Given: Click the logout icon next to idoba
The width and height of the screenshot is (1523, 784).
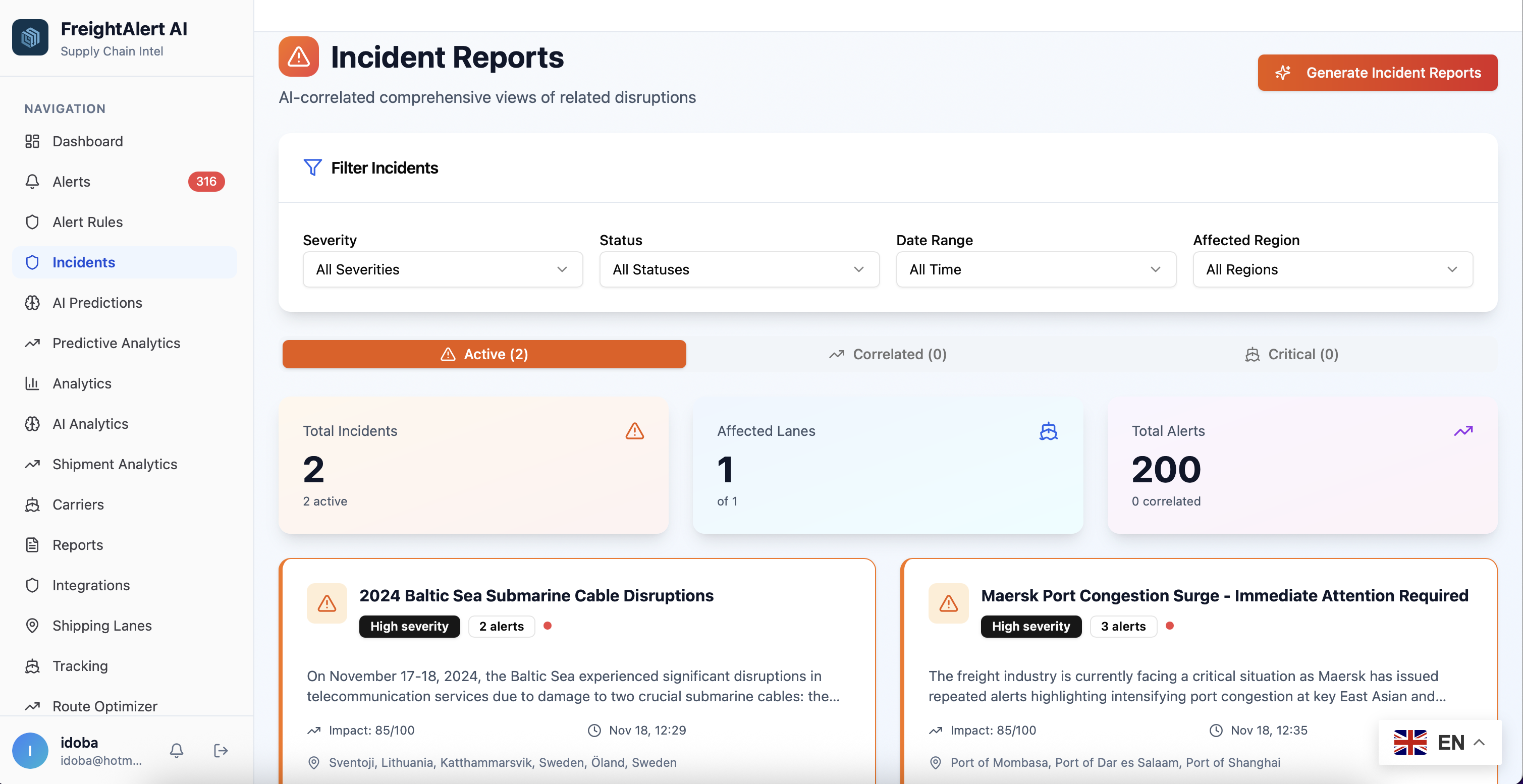Looking at the screenshot, I should tap(220, 750).
